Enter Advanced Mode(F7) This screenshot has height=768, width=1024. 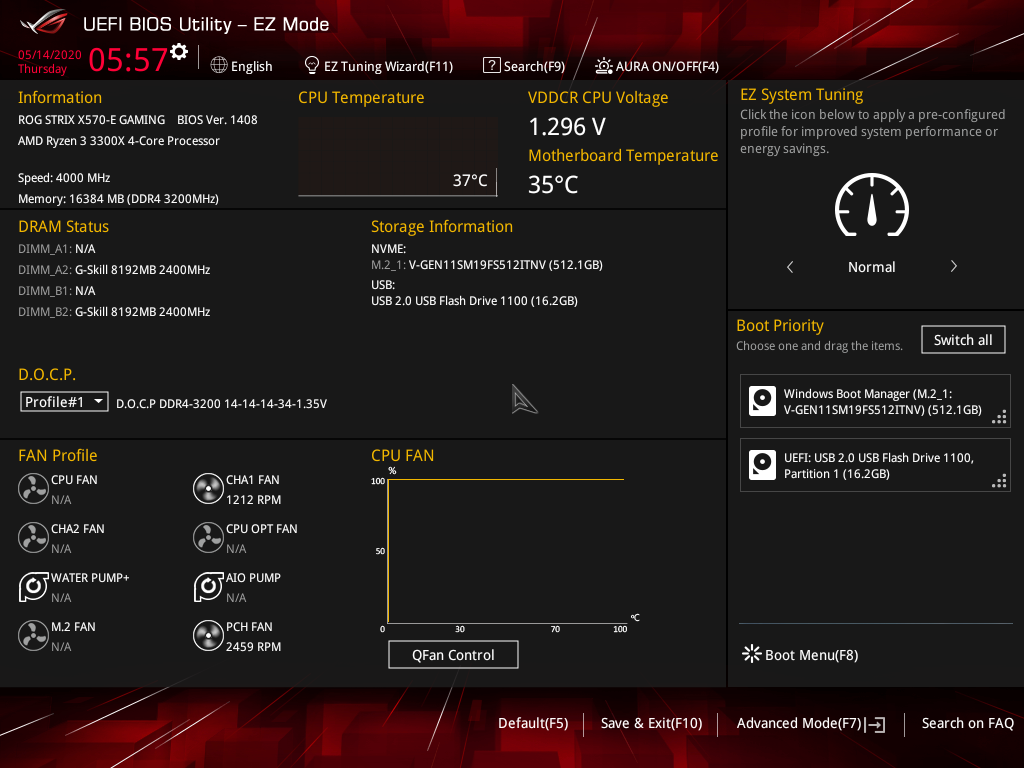(799, 723)
